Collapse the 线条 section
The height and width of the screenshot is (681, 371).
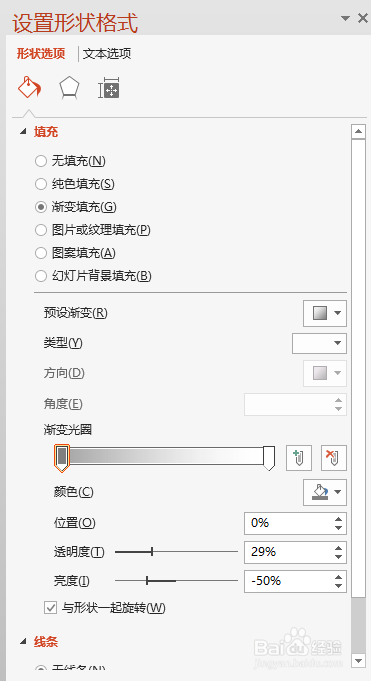tap(23, 641)
